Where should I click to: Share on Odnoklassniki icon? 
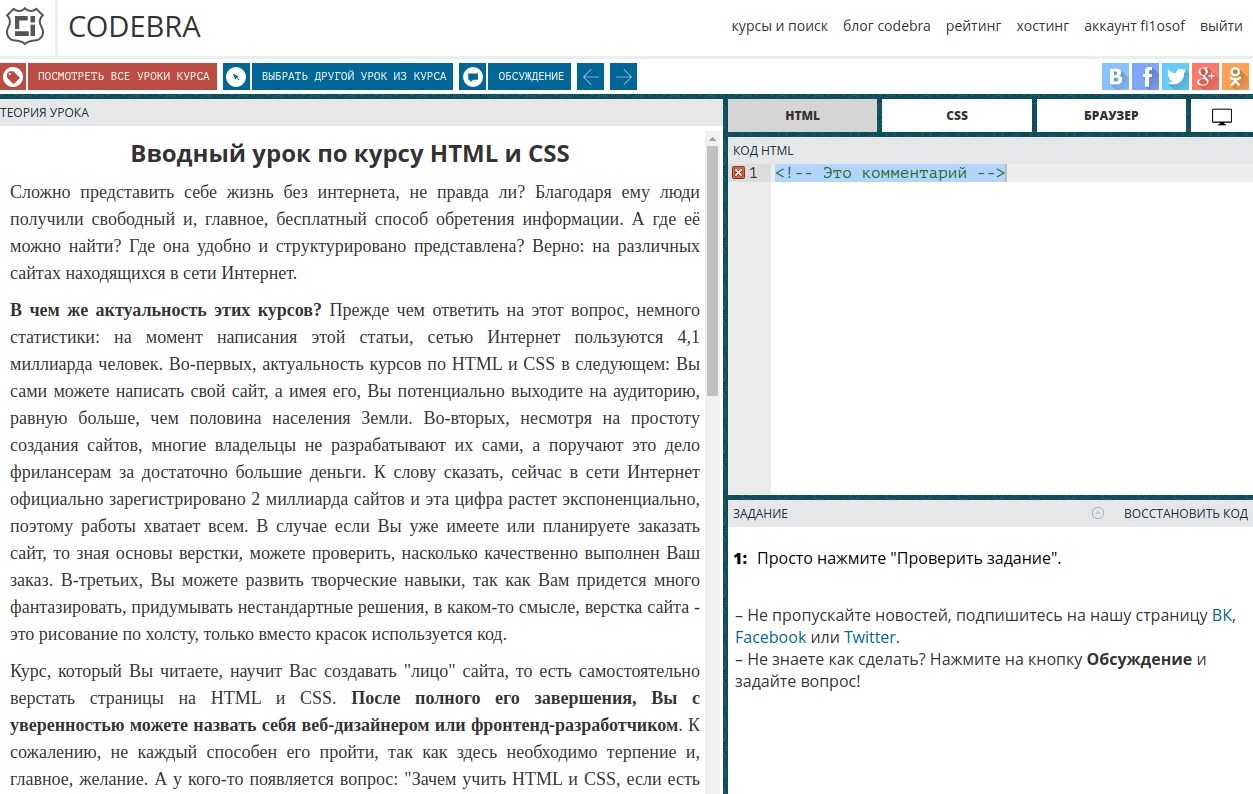1235,77
